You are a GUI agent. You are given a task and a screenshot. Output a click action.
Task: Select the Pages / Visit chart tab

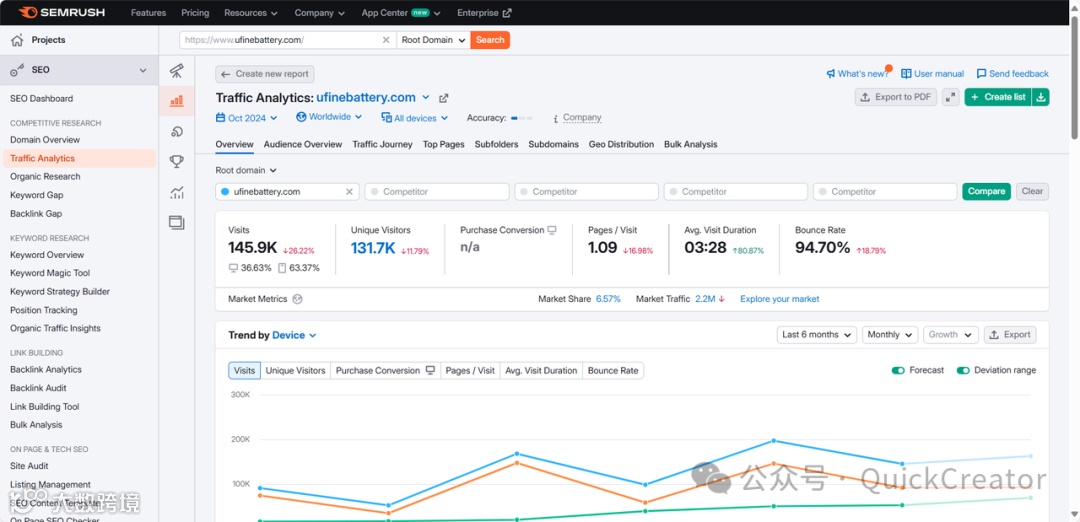(470, 370)
